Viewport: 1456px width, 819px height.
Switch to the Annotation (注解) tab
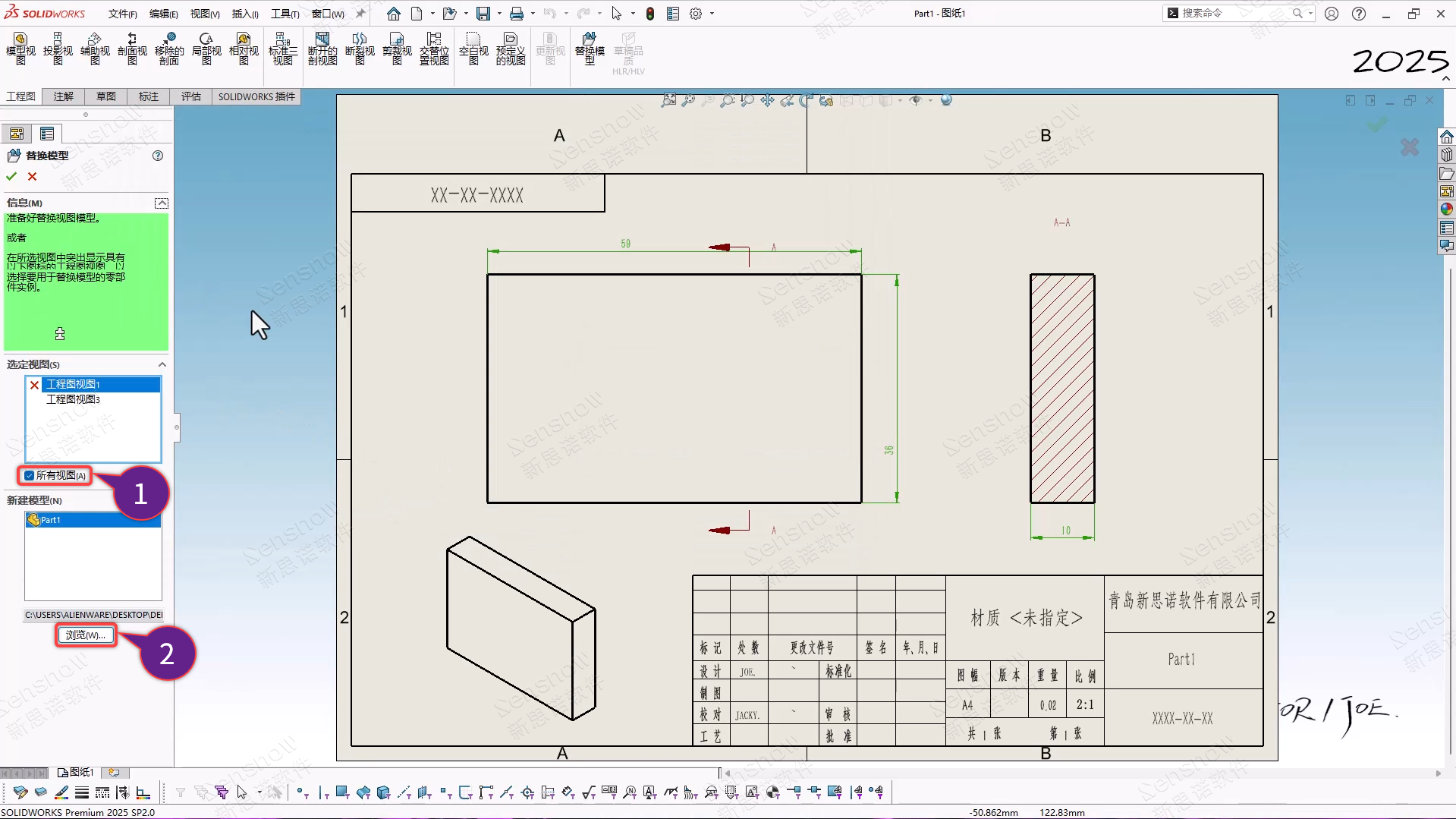(64, 96)
